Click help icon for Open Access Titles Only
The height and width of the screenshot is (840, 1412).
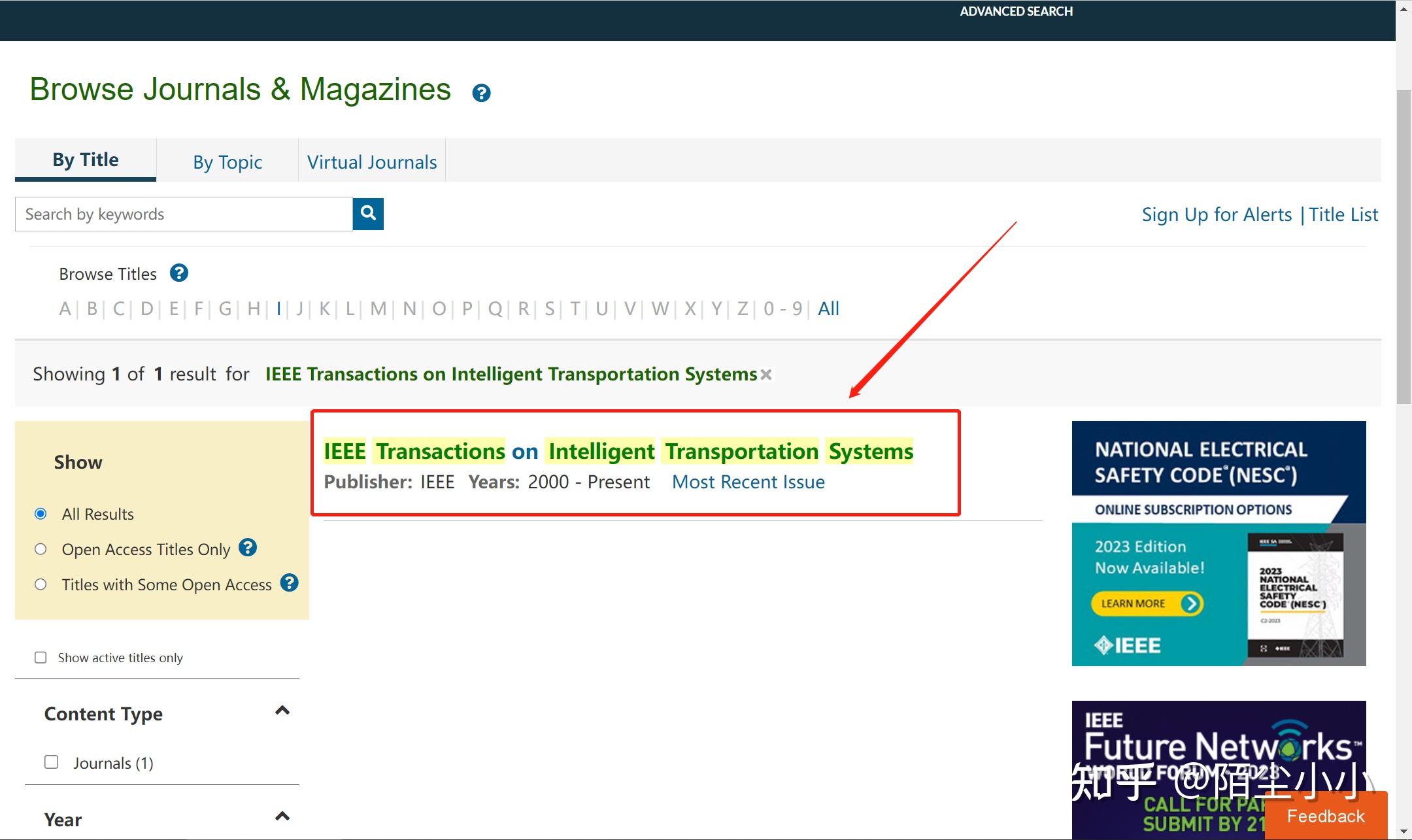[248, 548]
